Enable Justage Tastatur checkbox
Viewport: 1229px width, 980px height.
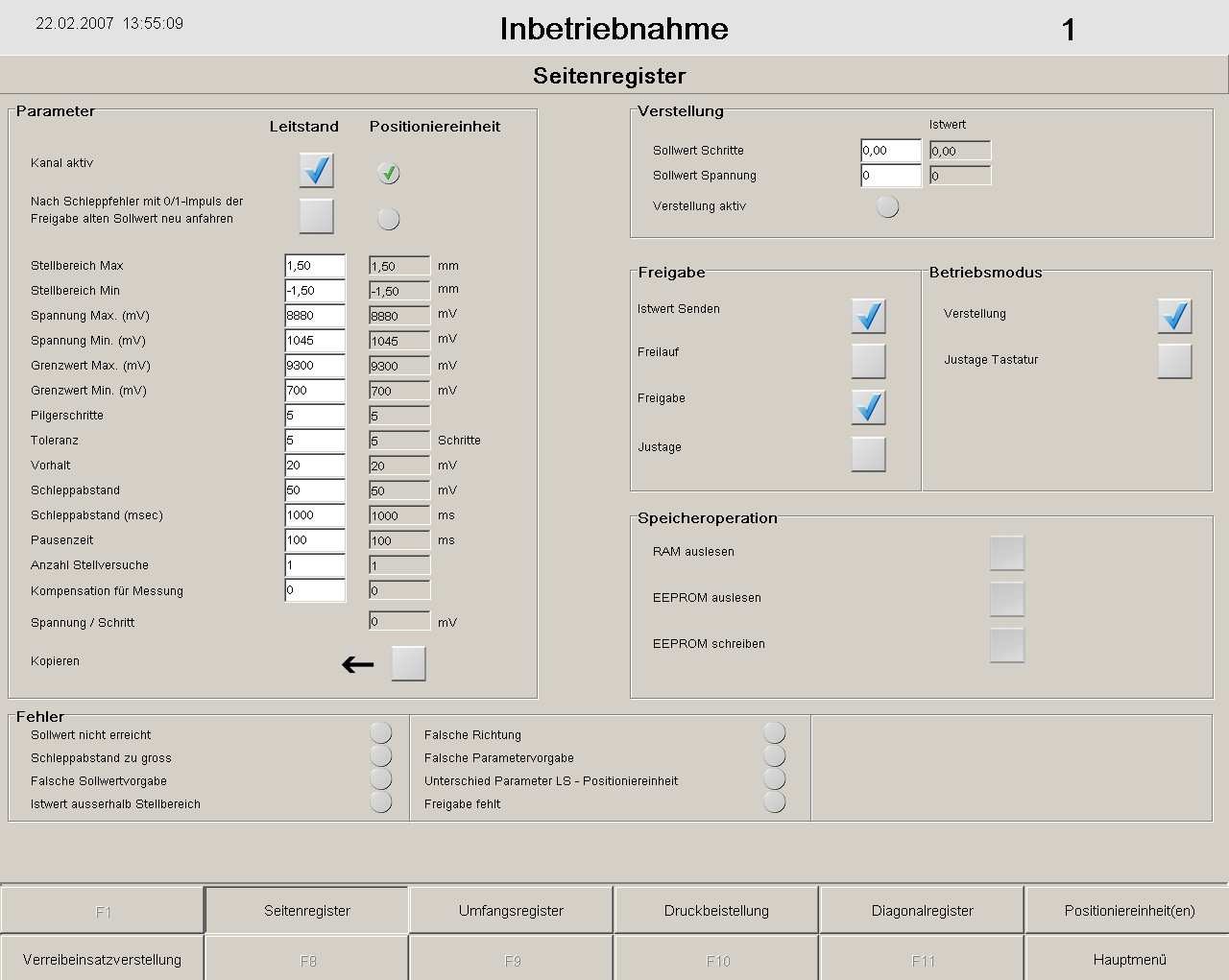pyautogui.click(x=1174, y=361)
